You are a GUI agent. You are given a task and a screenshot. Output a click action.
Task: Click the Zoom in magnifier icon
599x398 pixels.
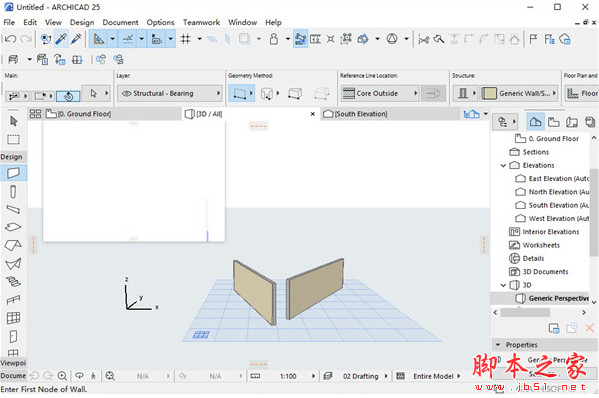(x=62, y=376)
